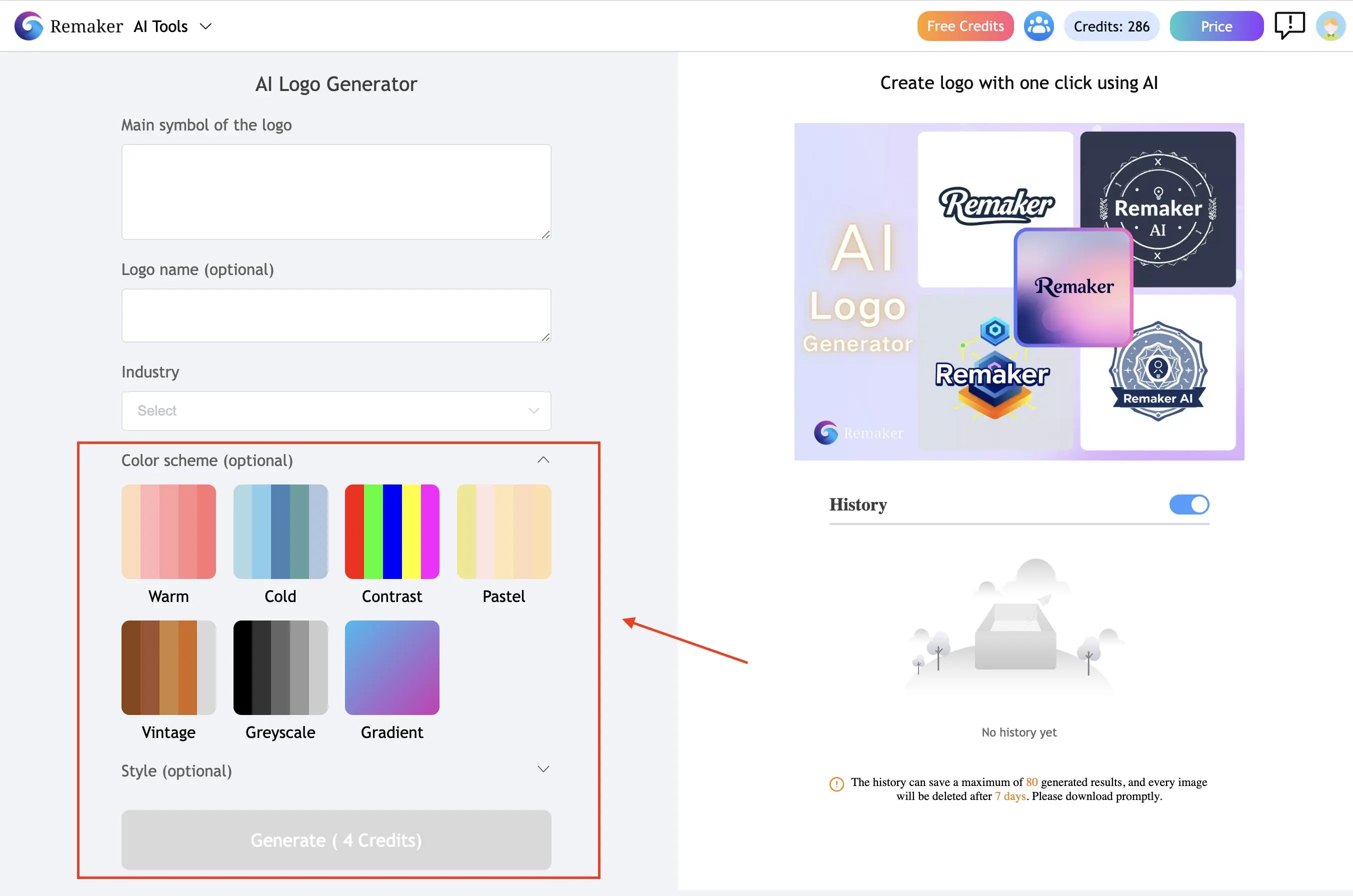This screenshot has width=1353, height=896.
Task: Pick the Greyscale color scheme
Action: coord(280,667)
